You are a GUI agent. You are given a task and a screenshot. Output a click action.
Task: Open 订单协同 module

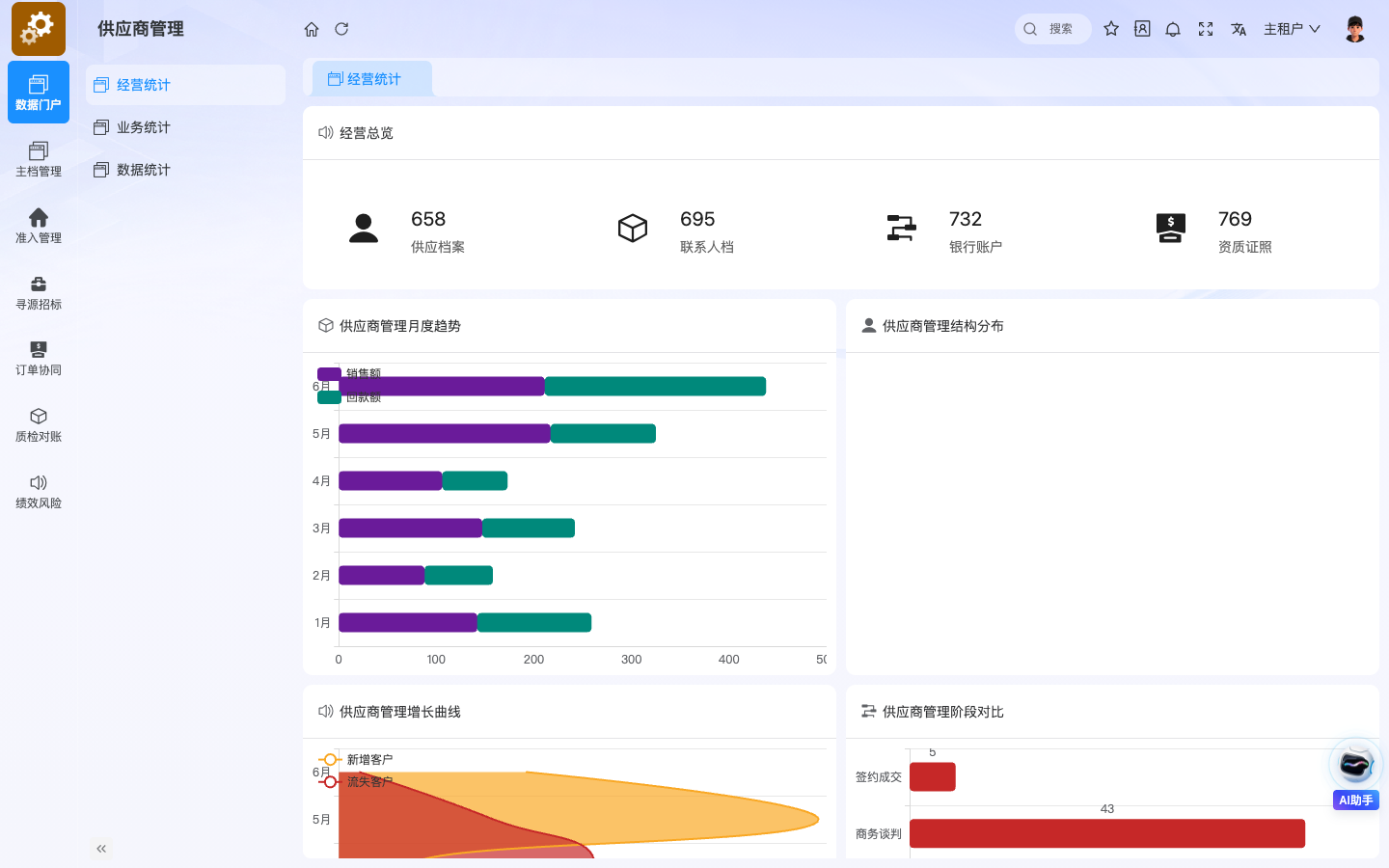point(39,358)
